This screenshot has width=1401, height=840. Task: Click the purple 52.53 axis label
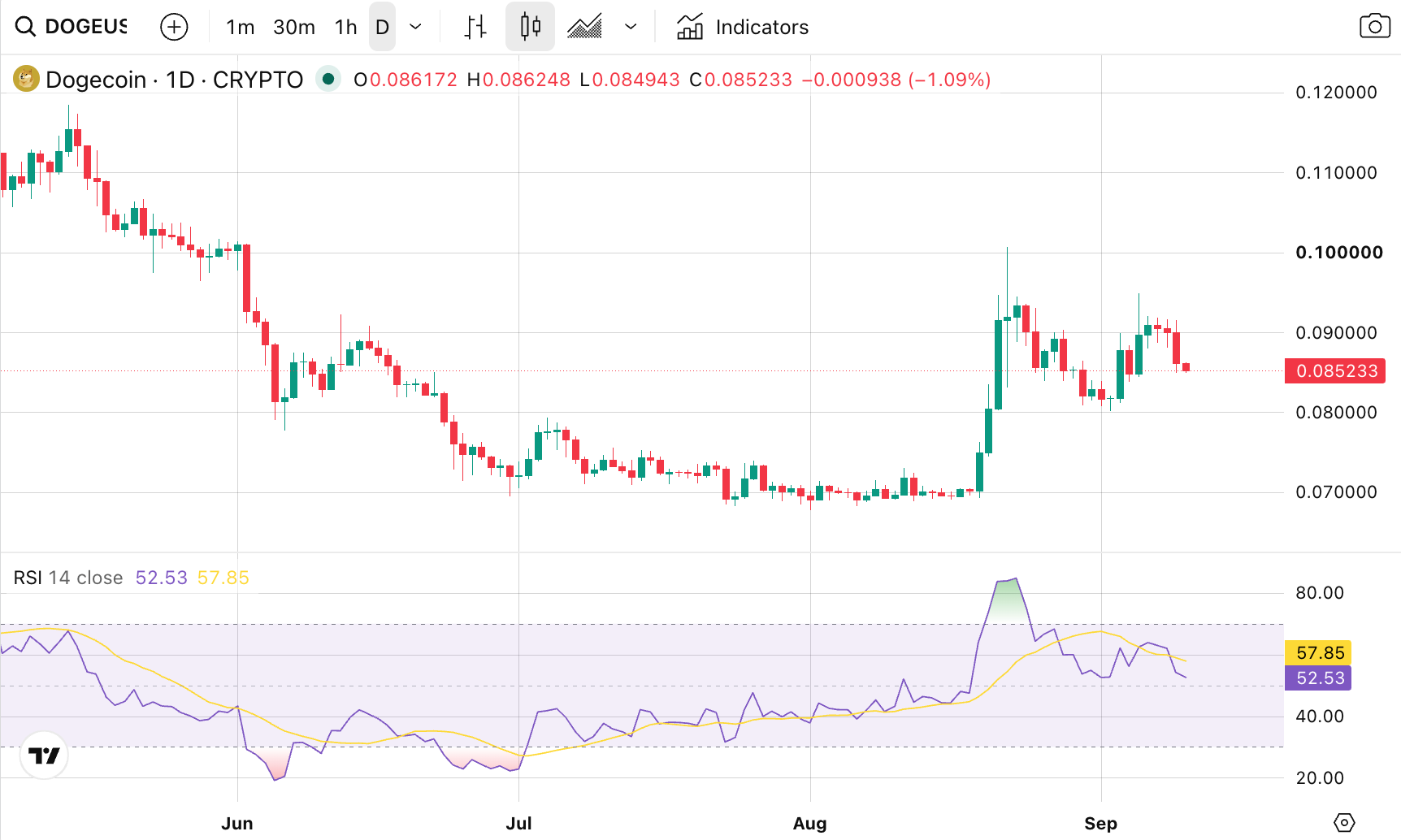(1318, 678)
